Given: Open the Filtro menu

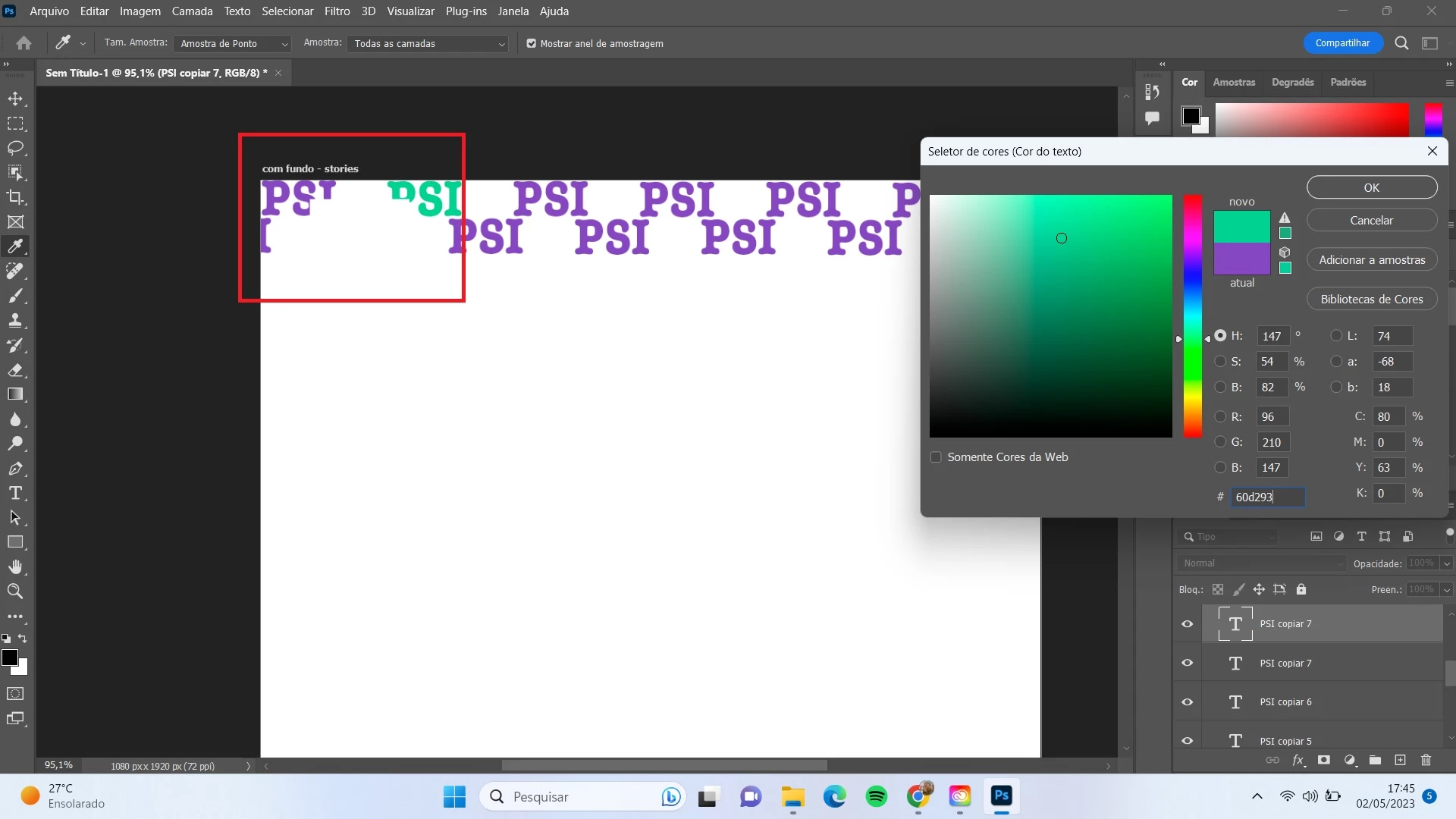Looking at the screenshot, I should (x=337, y=11).
